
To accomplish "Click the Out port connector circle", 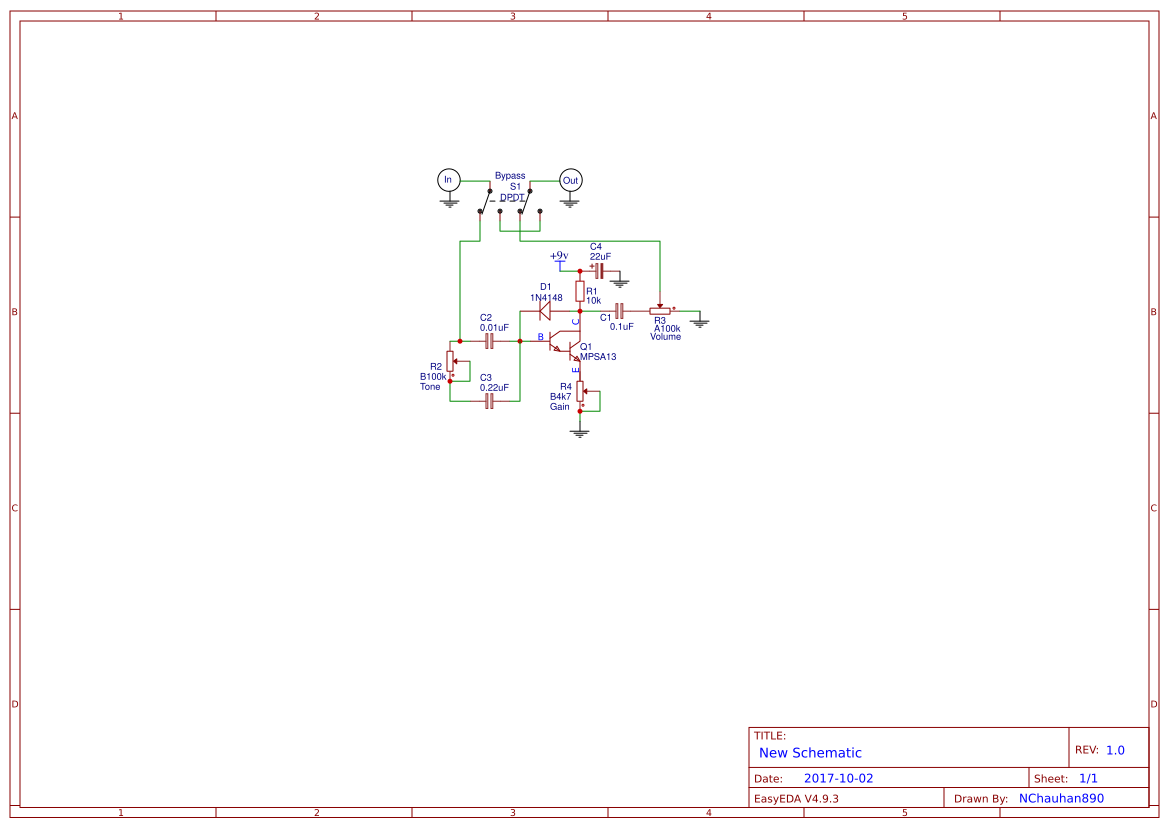I will coord(570,181).
